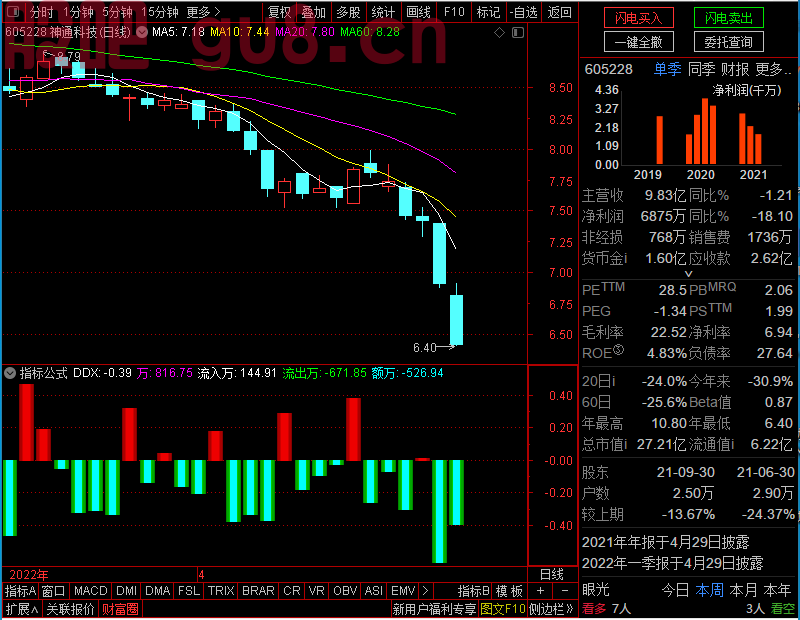Switch the indicator to CR

coord(292,591)
